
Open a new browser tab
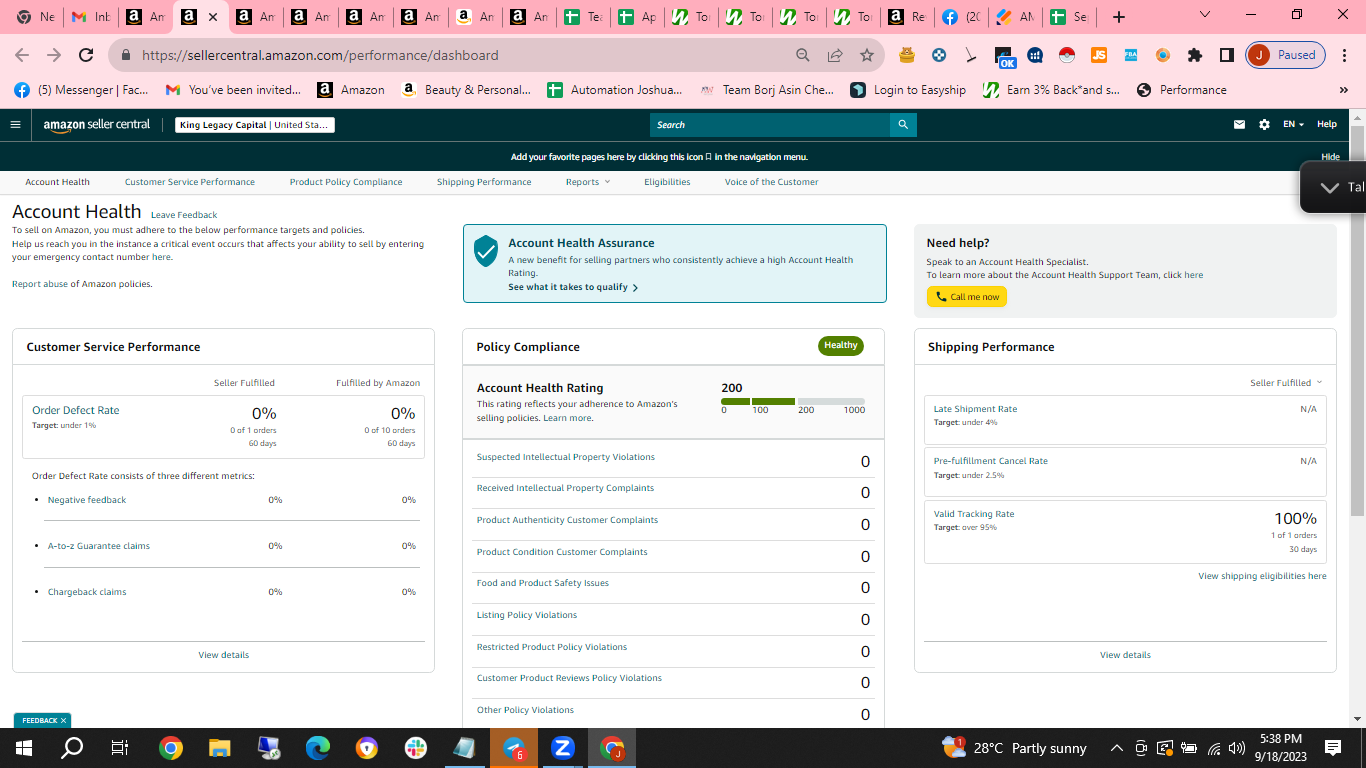(1119, 17)
